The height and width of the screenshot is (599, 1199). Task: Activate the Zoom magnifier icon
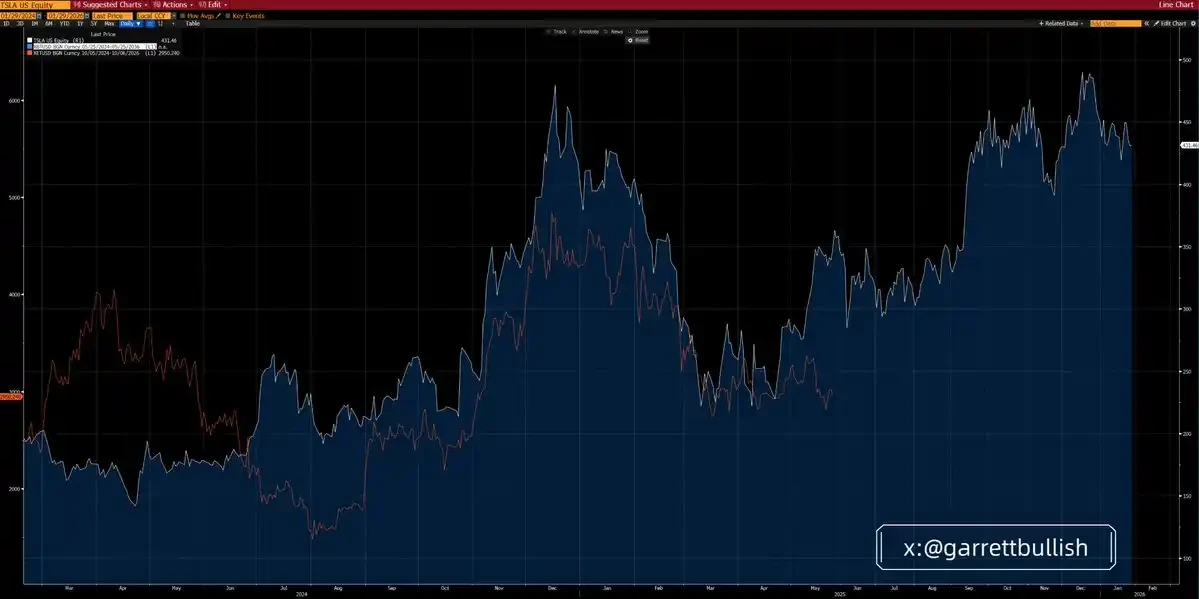tap(630, 31)
